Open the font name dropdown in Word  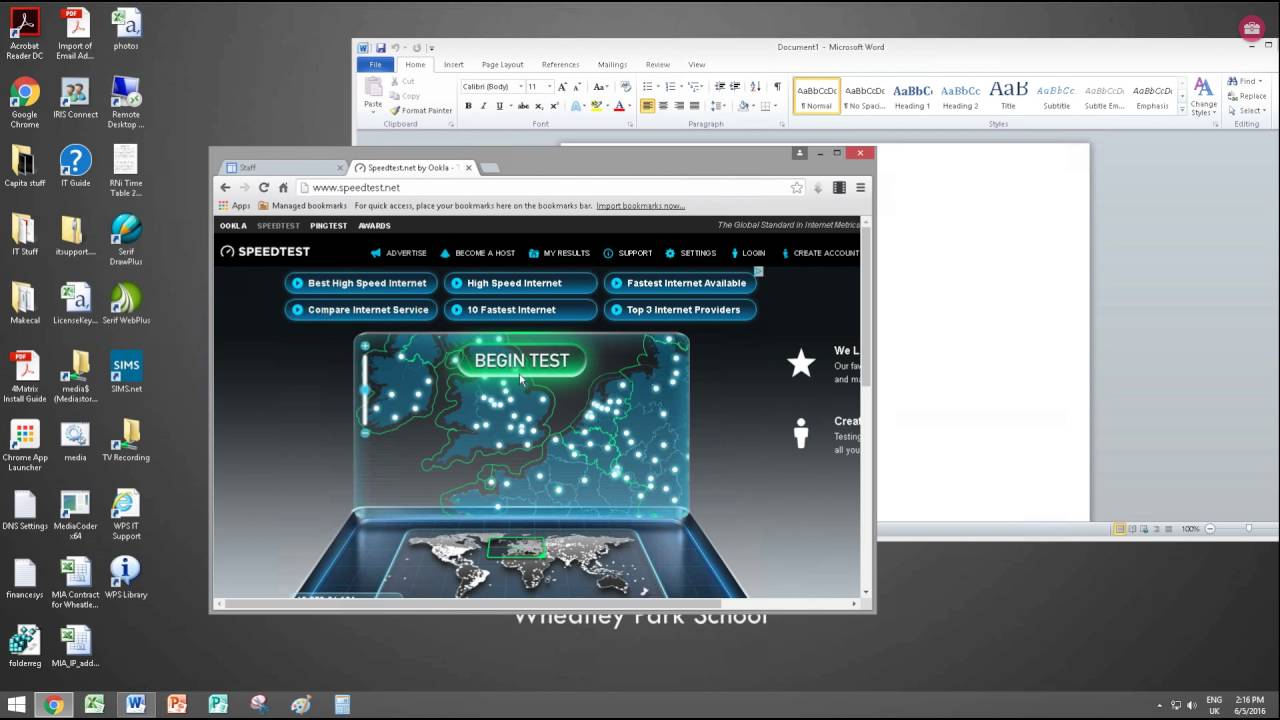[521, 87]
